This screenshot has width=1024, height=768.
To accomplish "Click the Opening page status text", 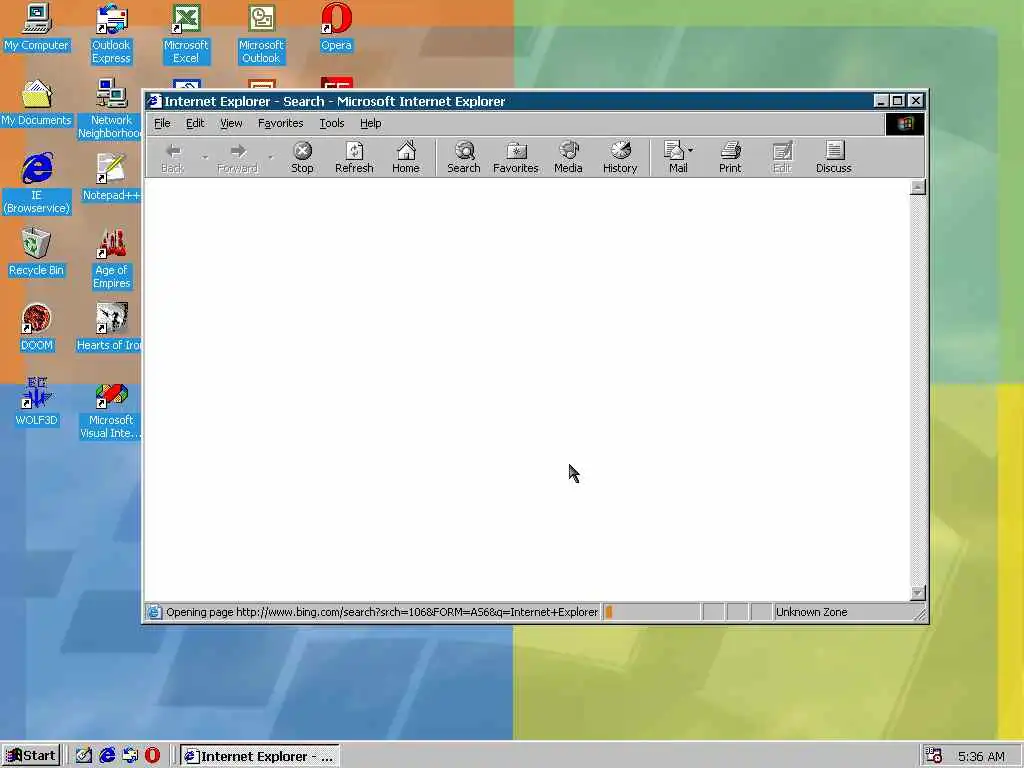I will click(381, 612).
